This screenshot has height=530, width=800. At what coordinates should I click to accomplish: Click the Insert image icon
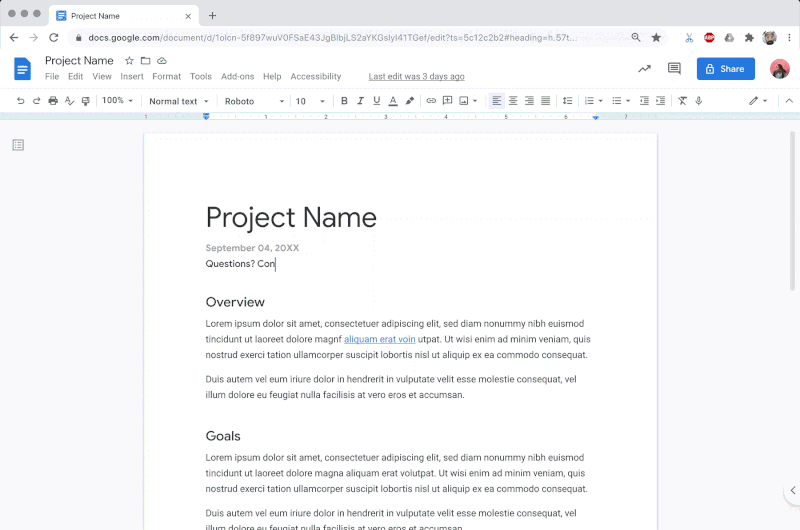(464, 101)
